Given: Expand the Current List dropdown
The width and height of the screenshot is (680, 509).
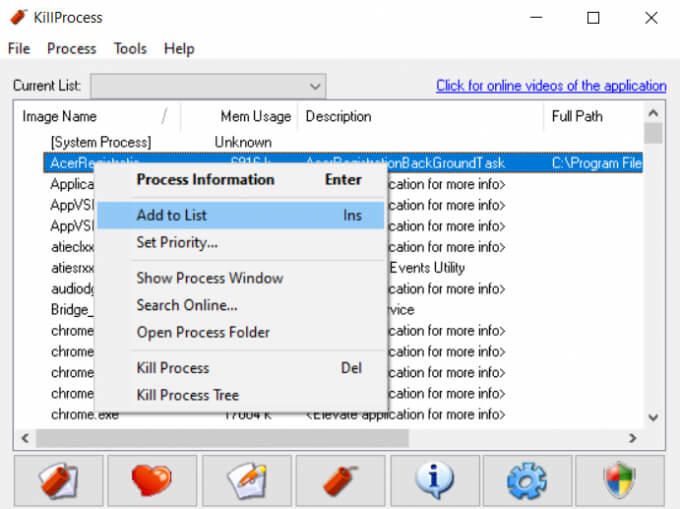Looking at the screenshot, I should (208, 86).
